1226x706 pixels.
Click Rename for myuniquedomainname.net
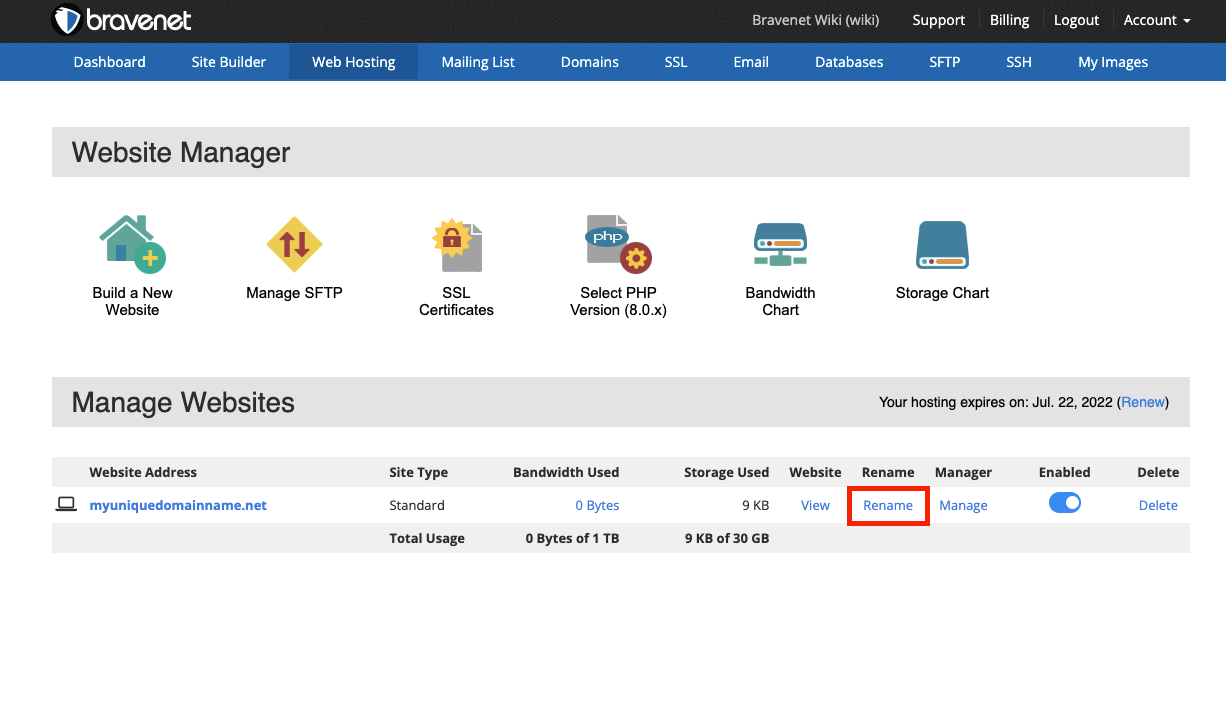coord(888,505)
